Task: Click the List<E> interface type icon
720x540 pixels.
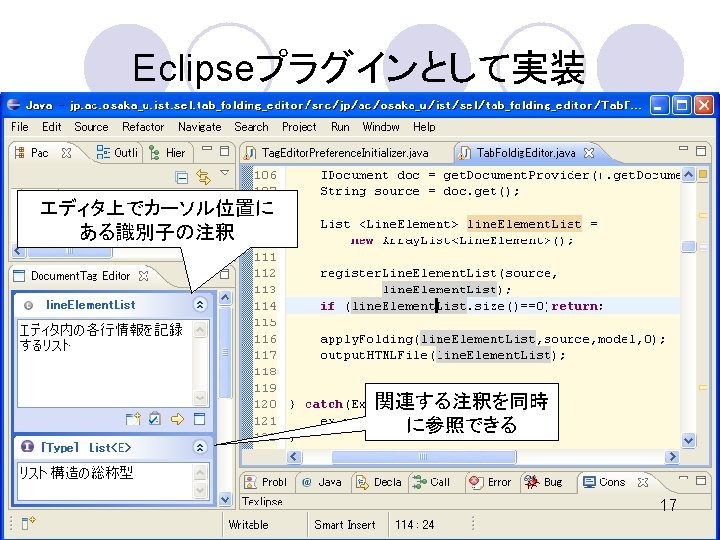Action: coord(28,446)
